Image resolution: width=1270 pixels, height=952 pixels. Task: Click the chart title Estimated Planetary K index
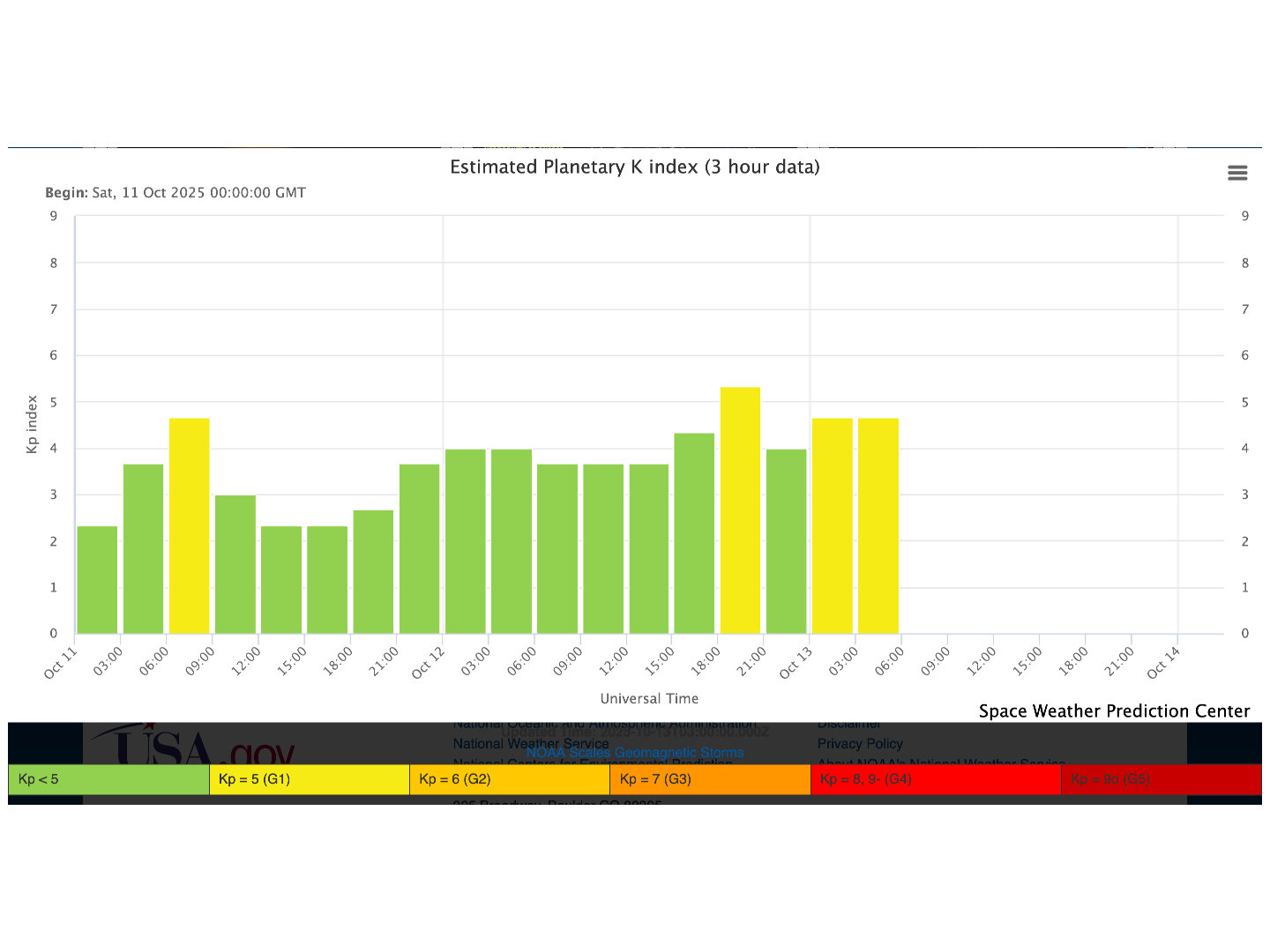[x=634, y=167]
